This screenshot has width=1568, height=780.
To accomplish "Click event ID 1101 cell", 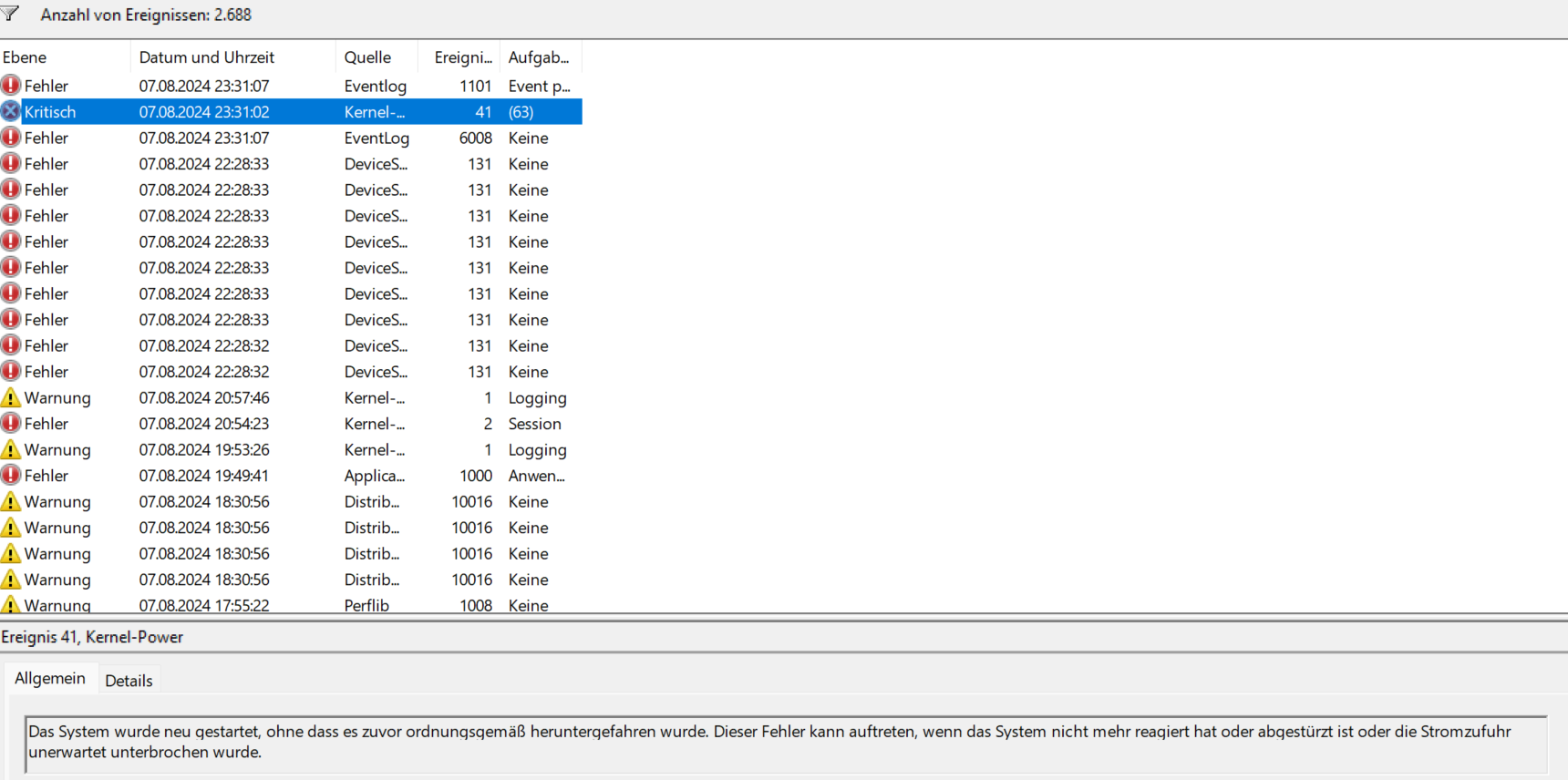I will point(476,86).
